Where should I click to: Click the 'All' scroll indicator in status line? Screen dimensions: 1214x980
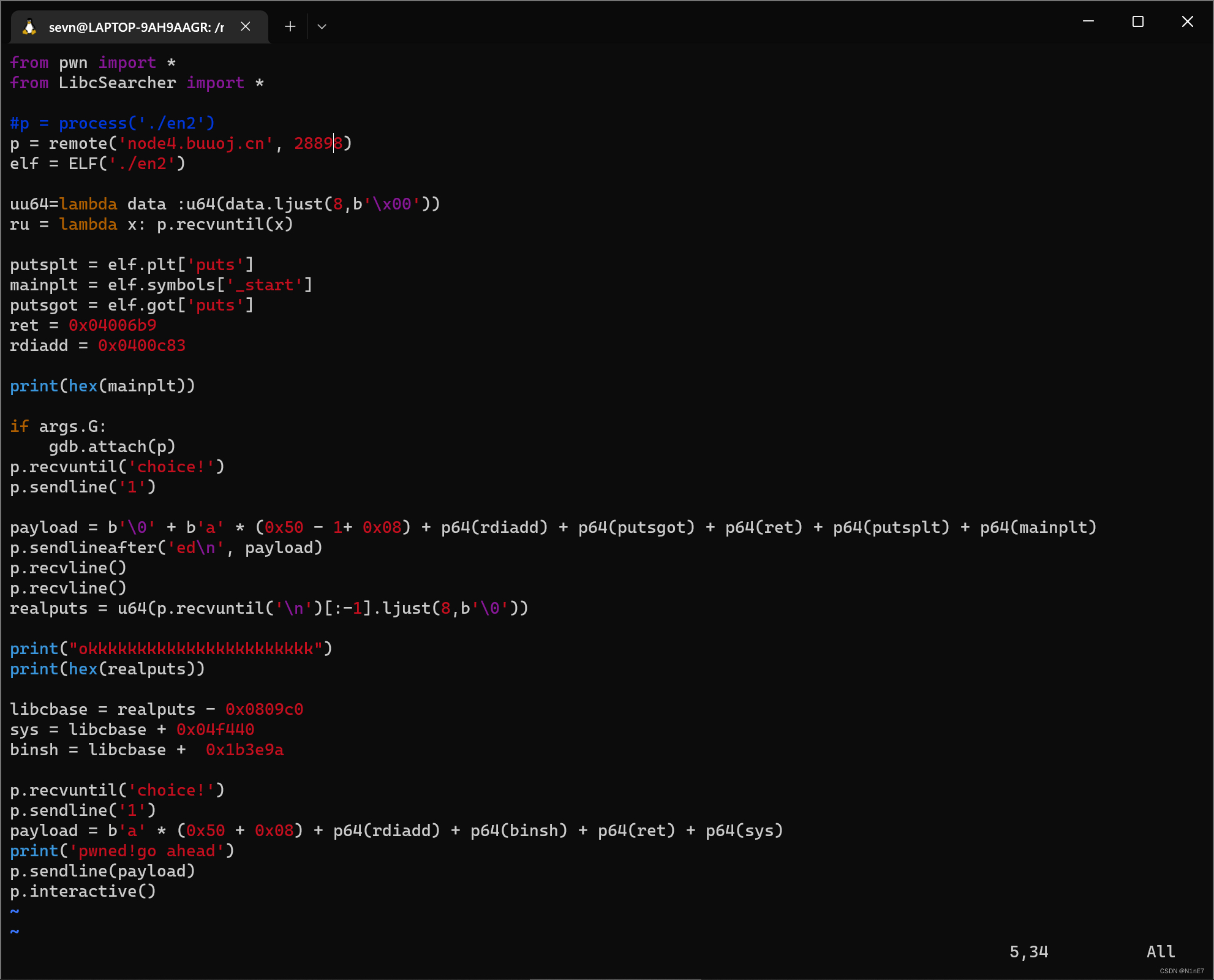point(1161,952)
